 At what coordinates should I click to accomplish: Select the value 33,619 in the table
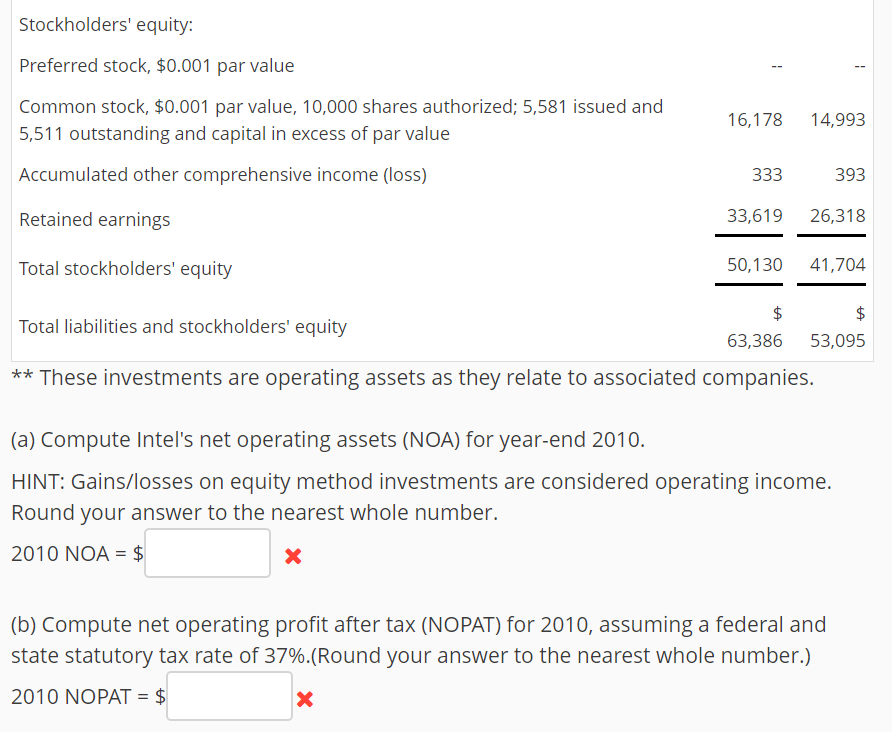755,215
